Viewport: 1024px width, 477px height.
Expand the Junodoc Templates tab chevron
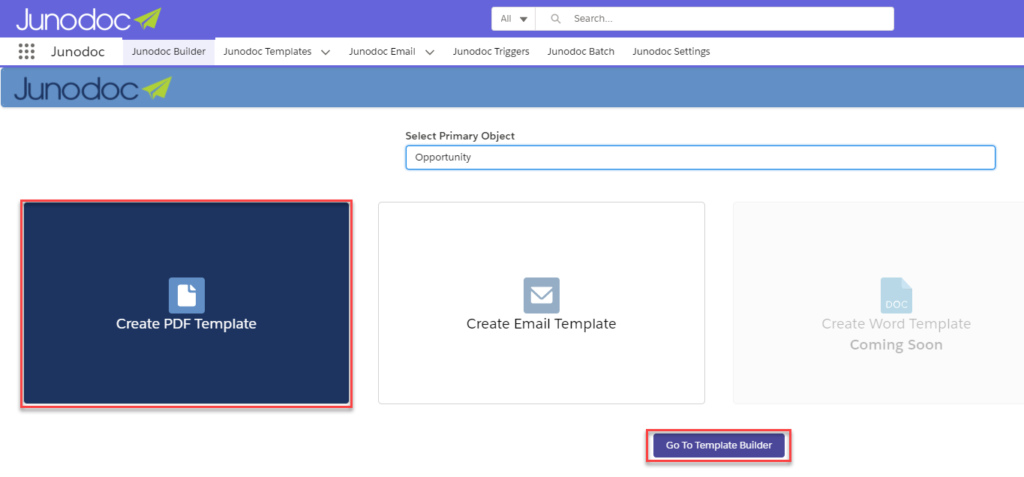coord(325,52)
